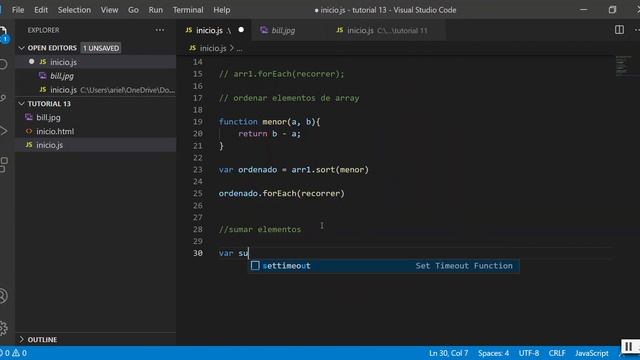
Task: Open the Run and Debug activity icon
Action: 3,131
